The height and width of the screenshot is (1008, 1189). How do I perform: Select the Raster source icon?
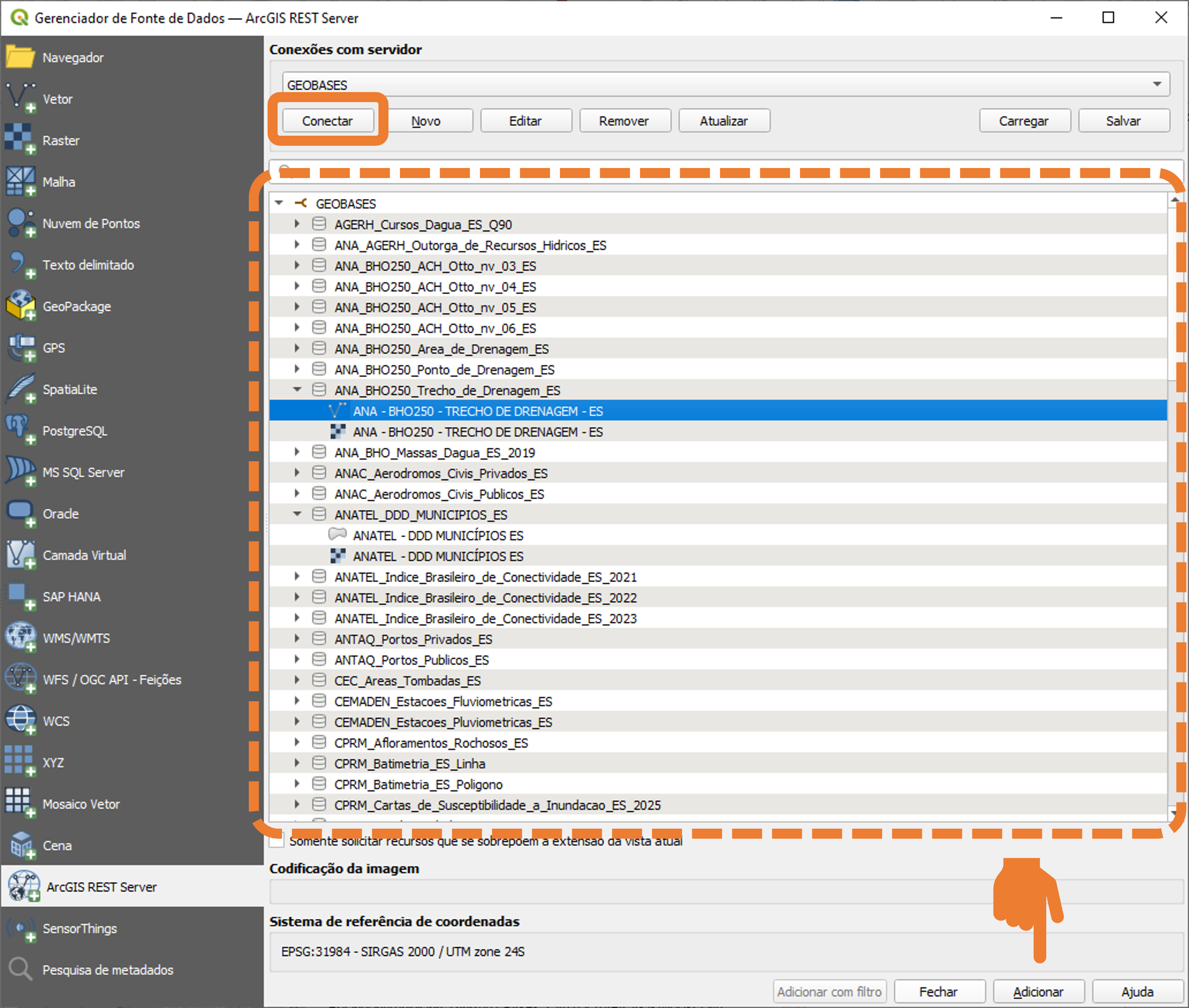point(21,140)
